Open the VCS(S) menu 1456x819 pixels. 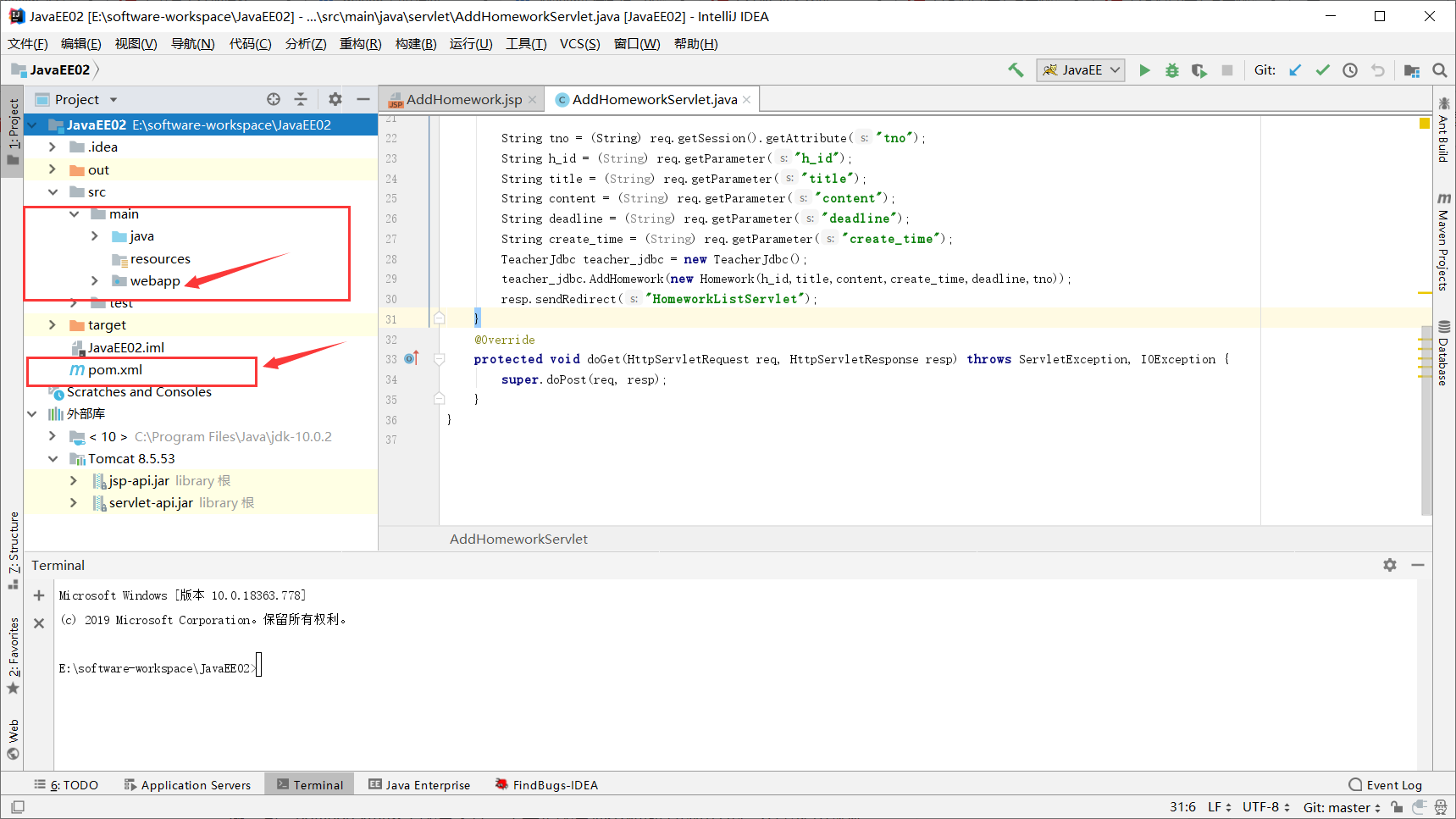coord(579,43)
